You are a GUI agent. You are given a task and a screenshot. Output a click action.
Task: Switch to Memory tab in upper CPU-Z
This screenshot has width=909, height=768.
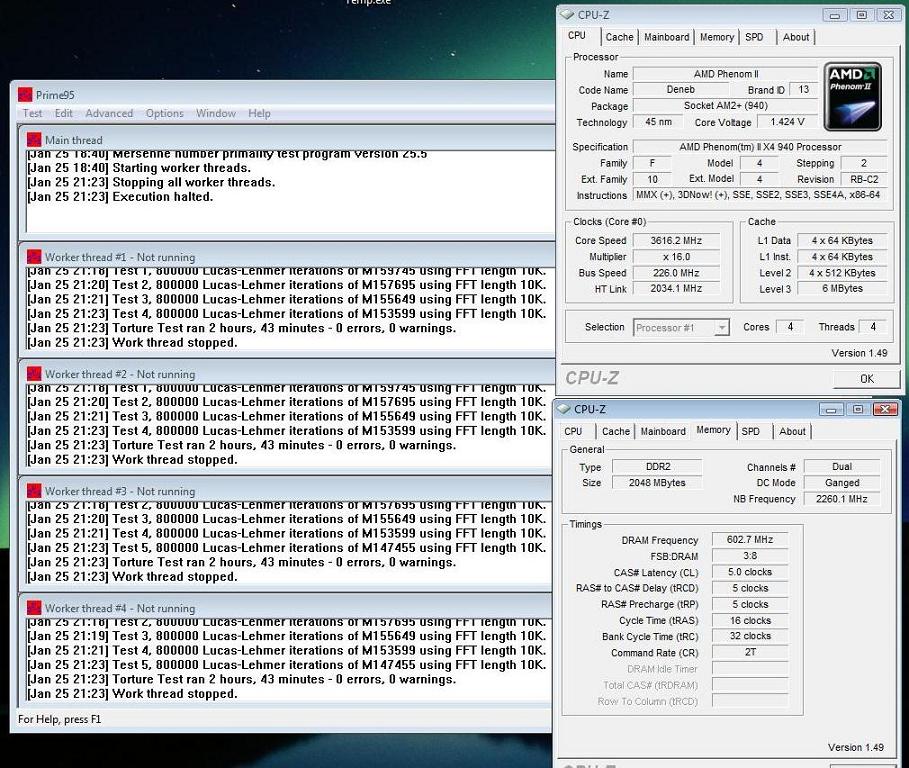(x=717, y=37)
